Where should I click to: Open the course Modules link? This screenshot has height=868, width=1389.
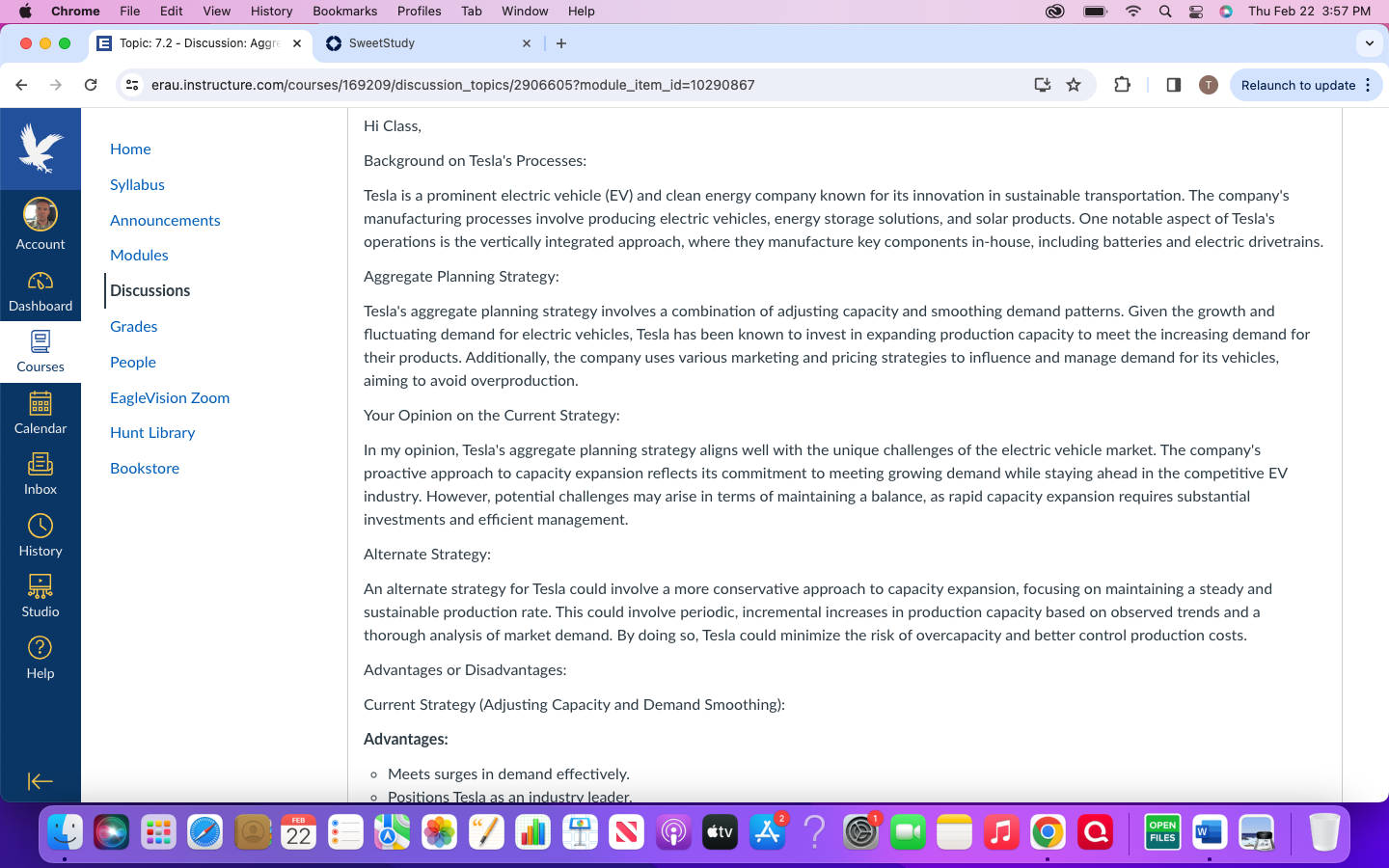coord(139,255)
